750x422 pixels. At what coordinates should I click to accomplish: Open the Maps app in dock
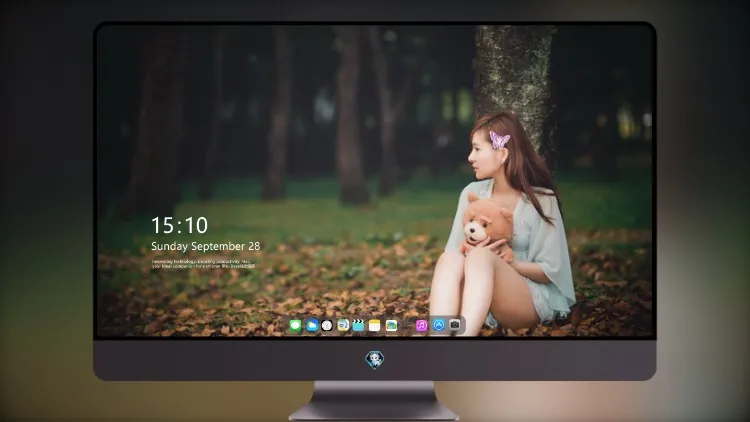[343, 326]
